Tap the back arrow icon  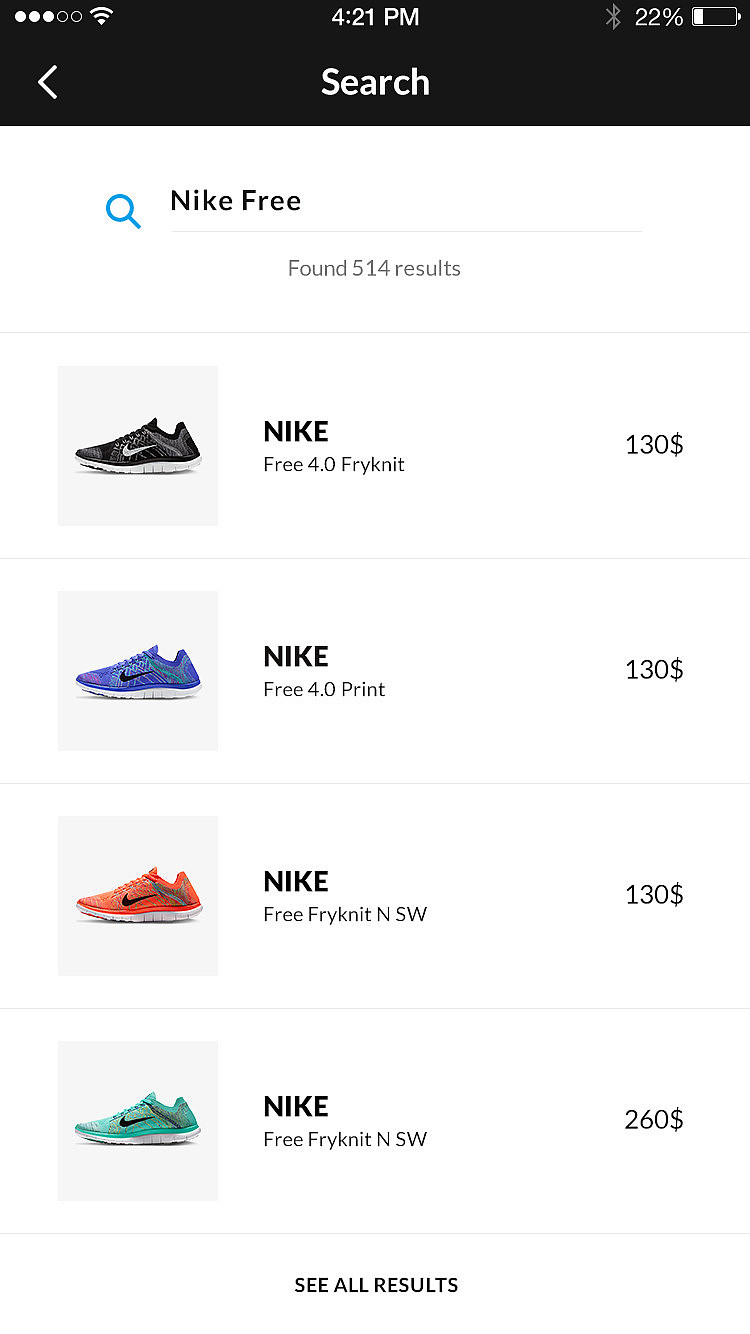48,82
